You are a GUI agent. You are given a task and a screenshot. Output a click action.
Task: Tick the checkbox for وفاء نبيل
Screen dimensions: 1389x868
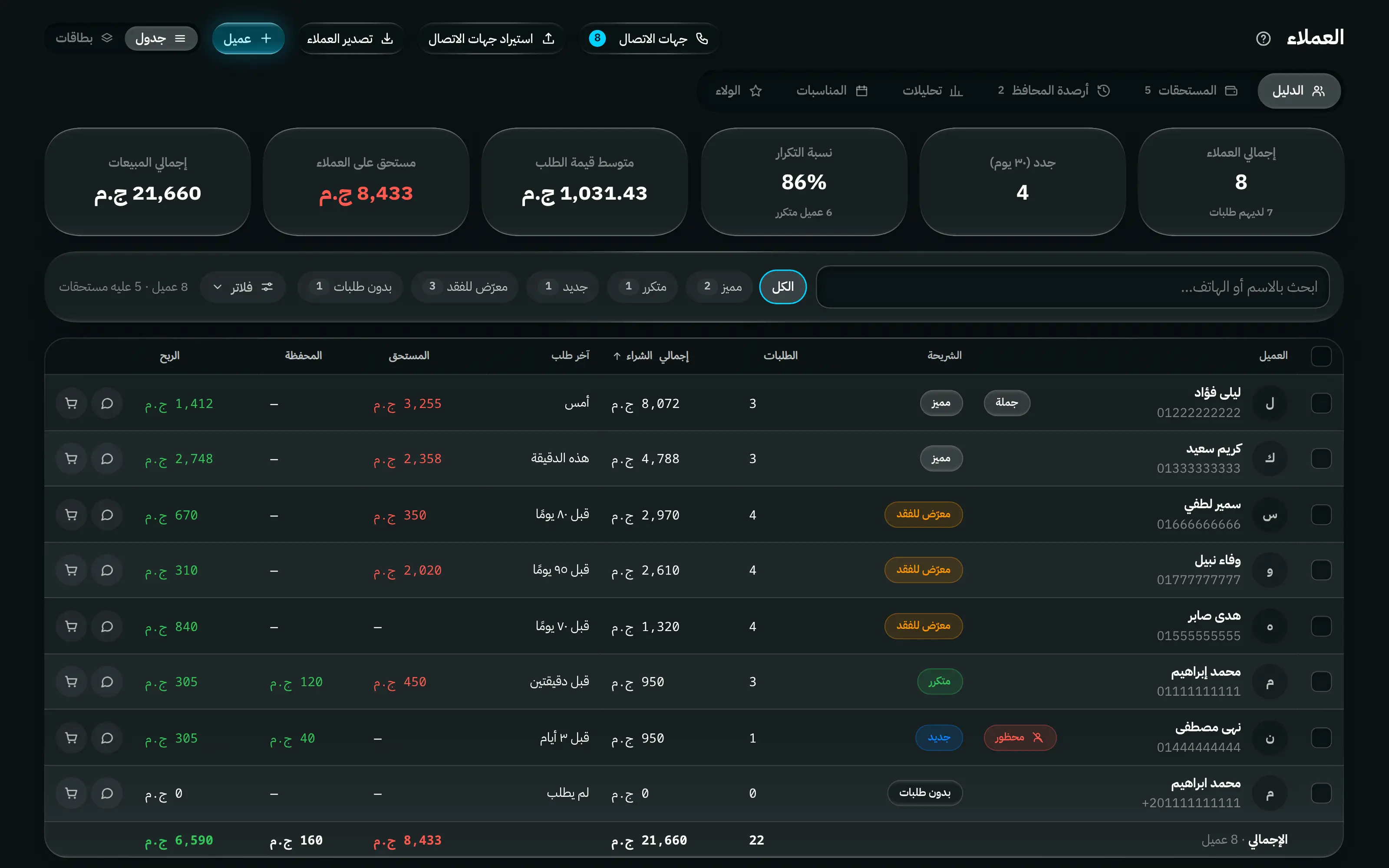click(1321, 570)
